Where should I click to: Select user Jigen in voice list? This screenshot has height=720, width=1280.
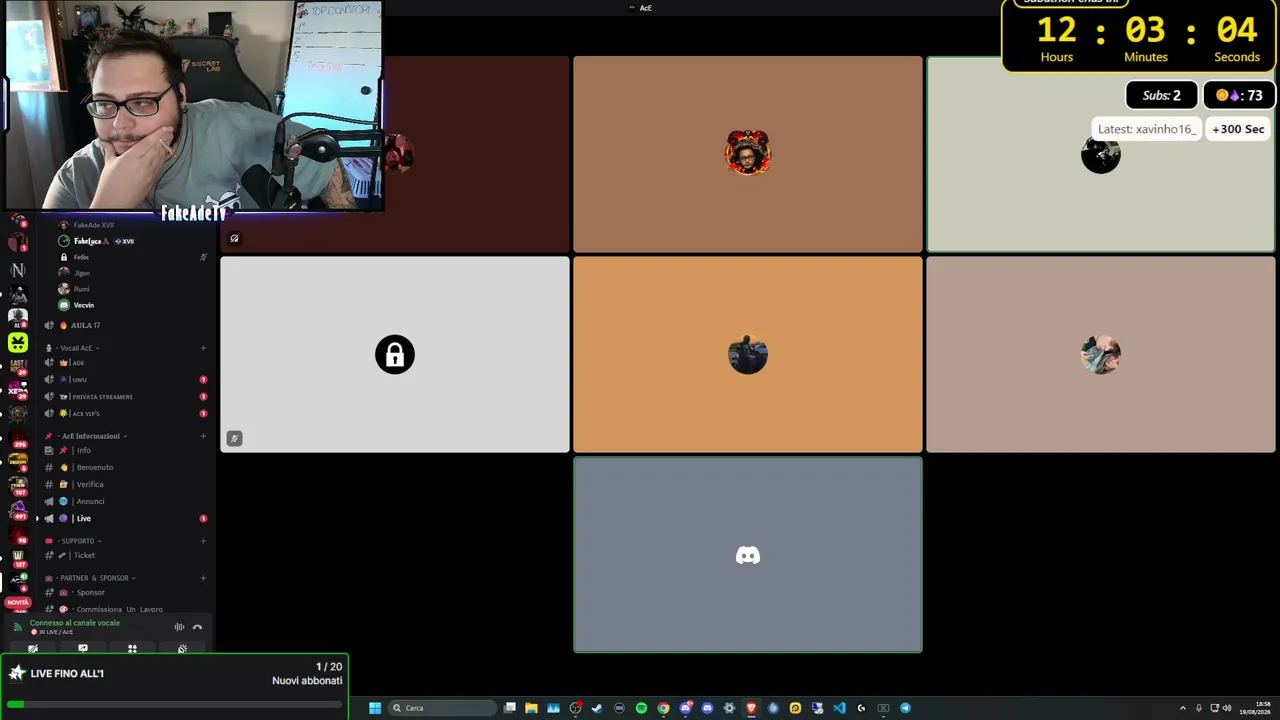click(80, 273)
